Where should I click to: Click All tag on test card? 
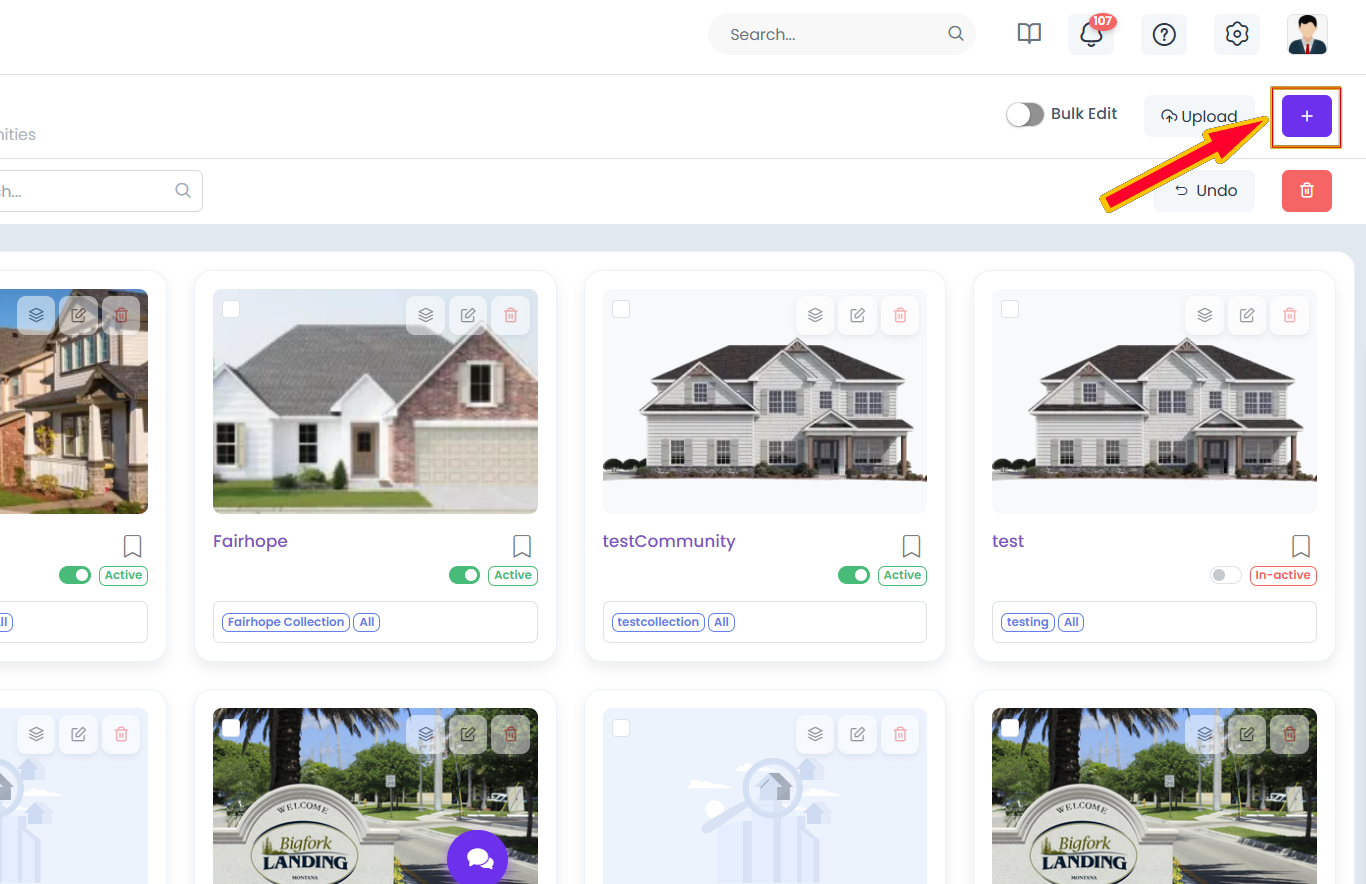point(1071,622)
